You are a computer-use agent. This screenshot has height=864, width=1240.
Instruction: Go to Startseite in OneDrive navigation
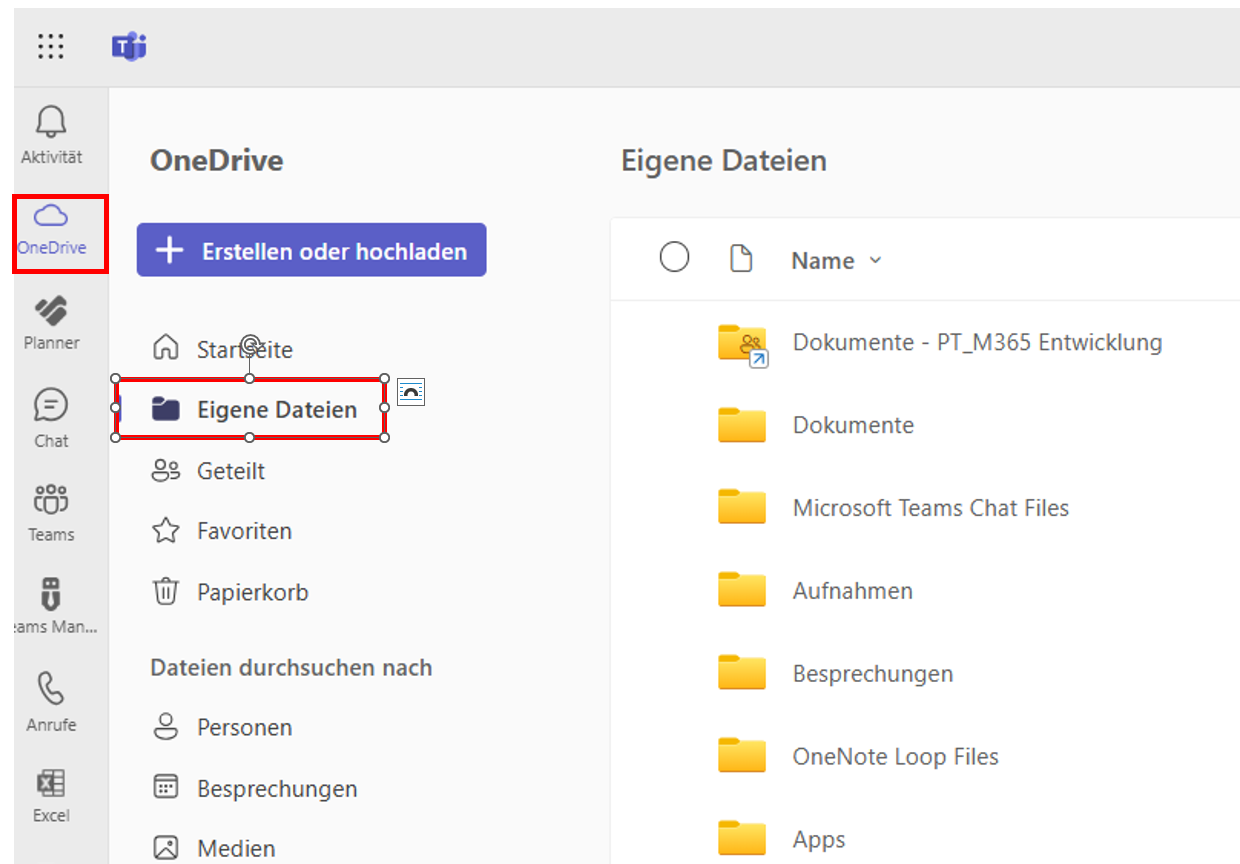coord(222,349)
